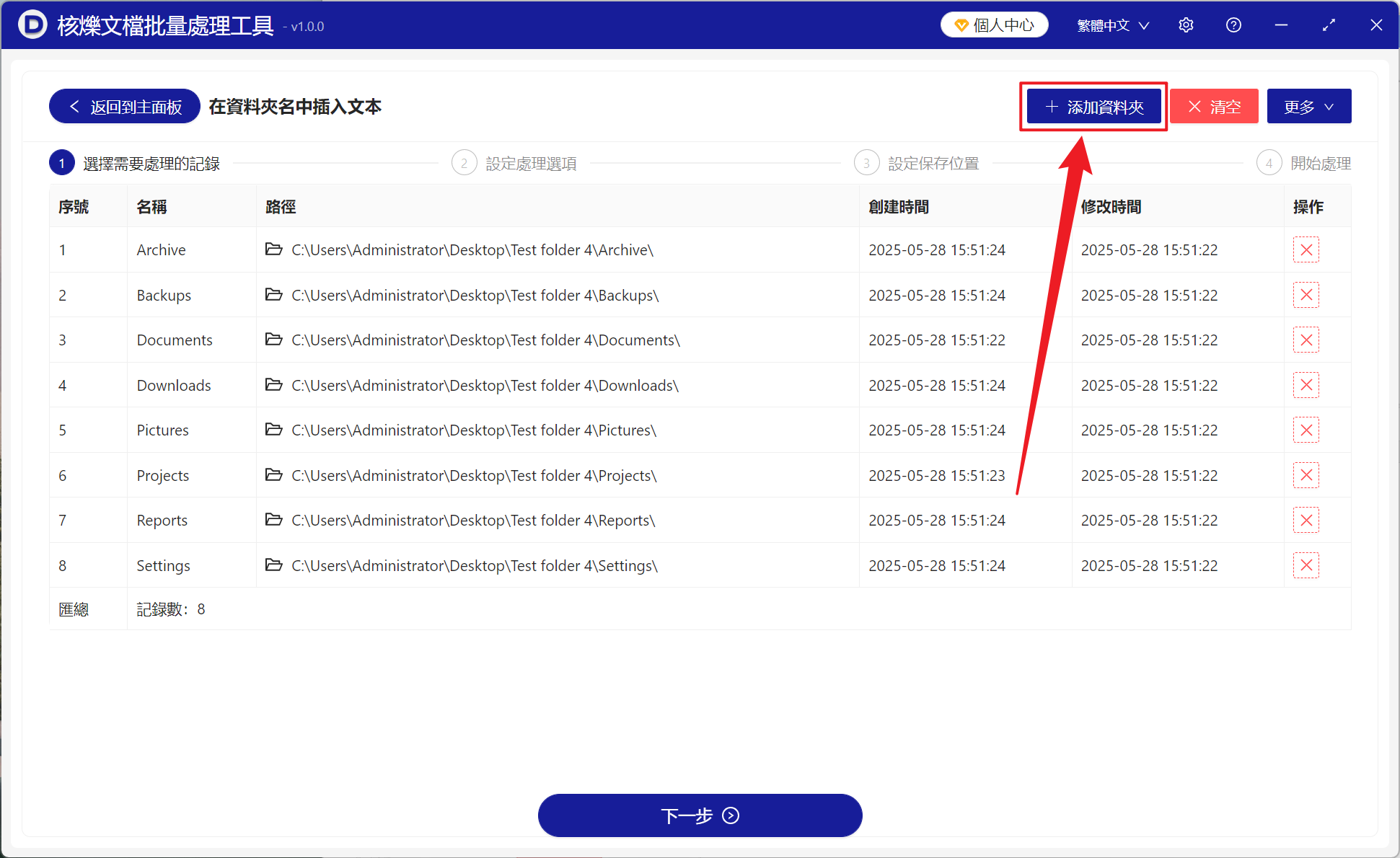Toggle the window maximize/restore icon
This screenshot has width=1400, height=858.
point(1329,25)
